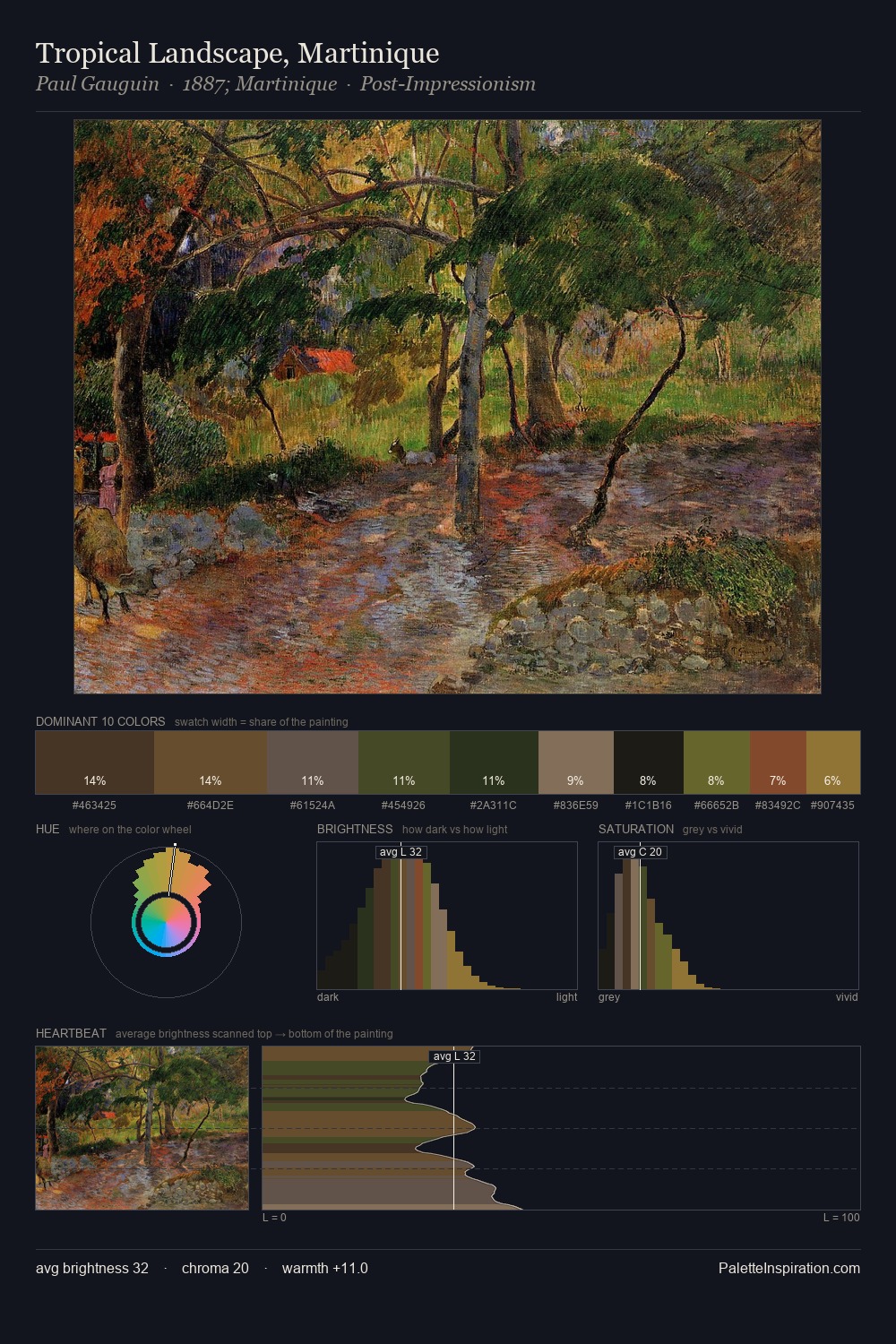Image resolution: width=896 pixels, height=1344 pixels.
Task: Click the 'vivid' axis label under saturation chart
Action: click(x=847, y=997)
